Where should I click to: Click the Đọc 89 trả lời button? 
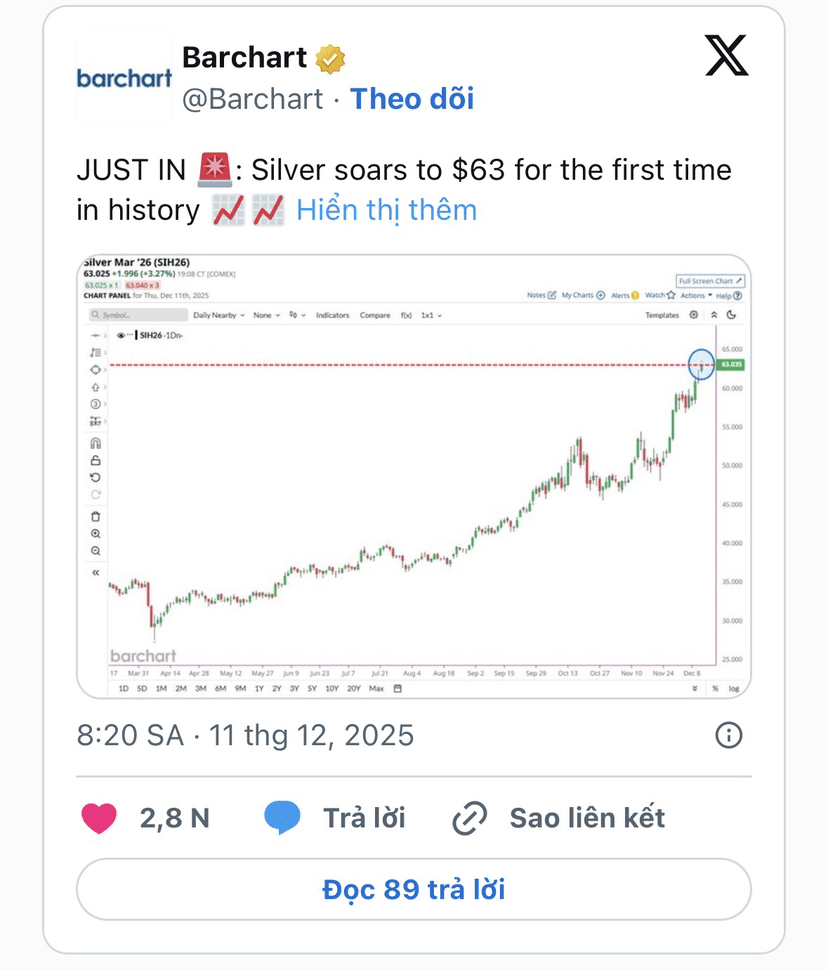414,889
